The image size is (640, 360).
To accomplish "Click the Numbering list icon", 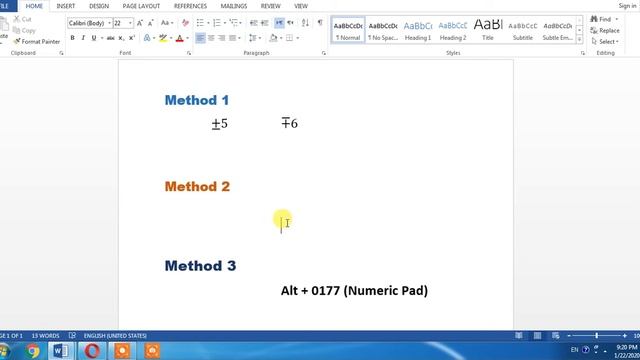I will 217,23.
